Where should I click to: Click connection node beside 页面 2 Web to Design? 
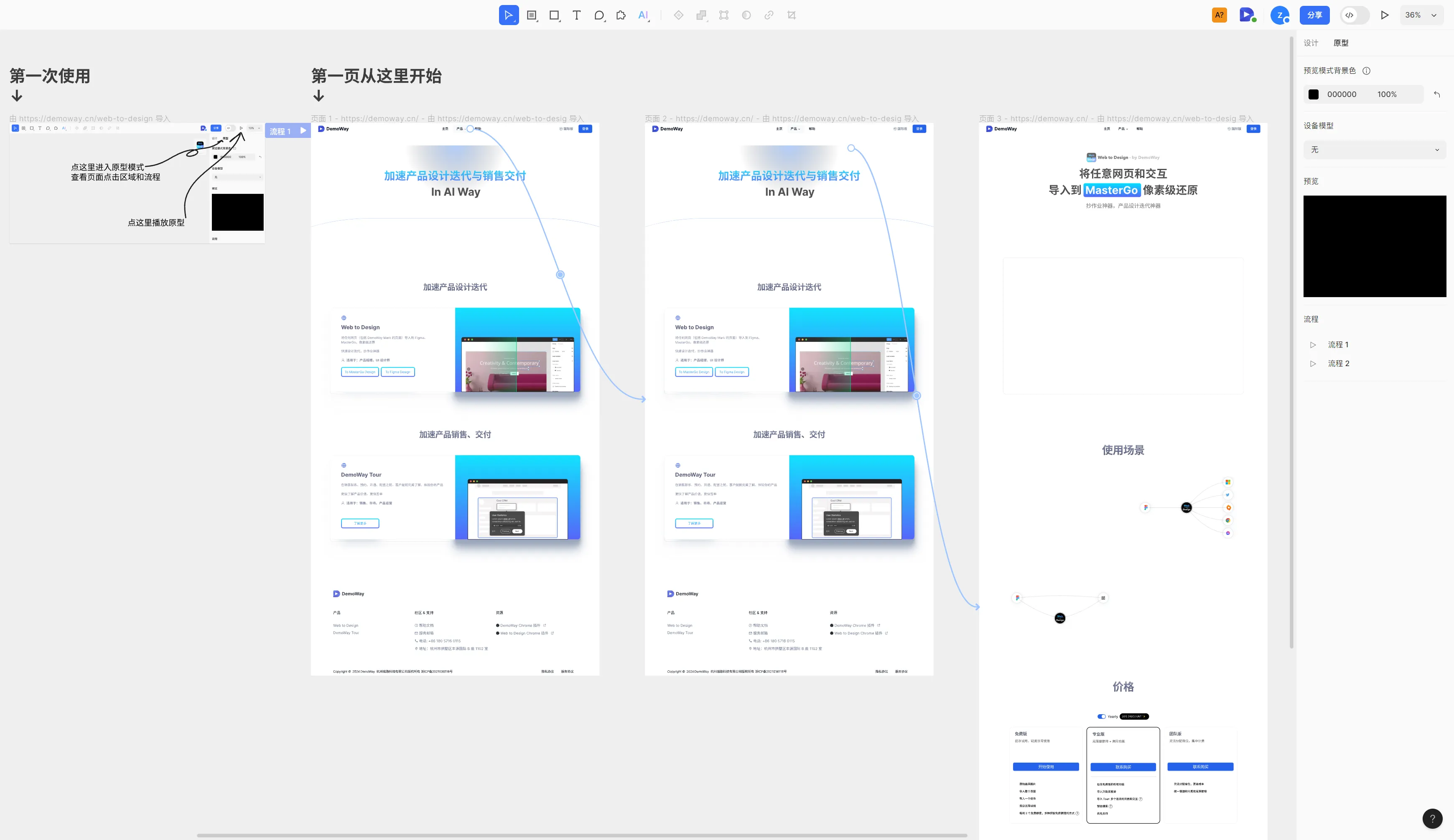(x=916, y=396)
